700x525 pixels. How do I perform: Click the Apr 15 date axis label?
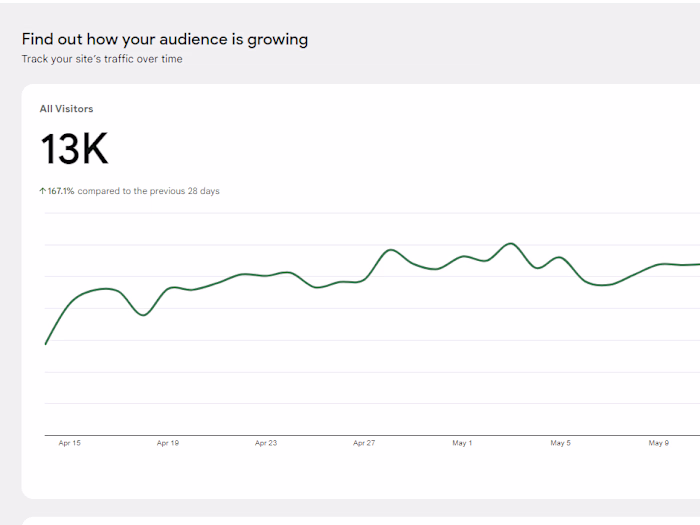point(70,443)
